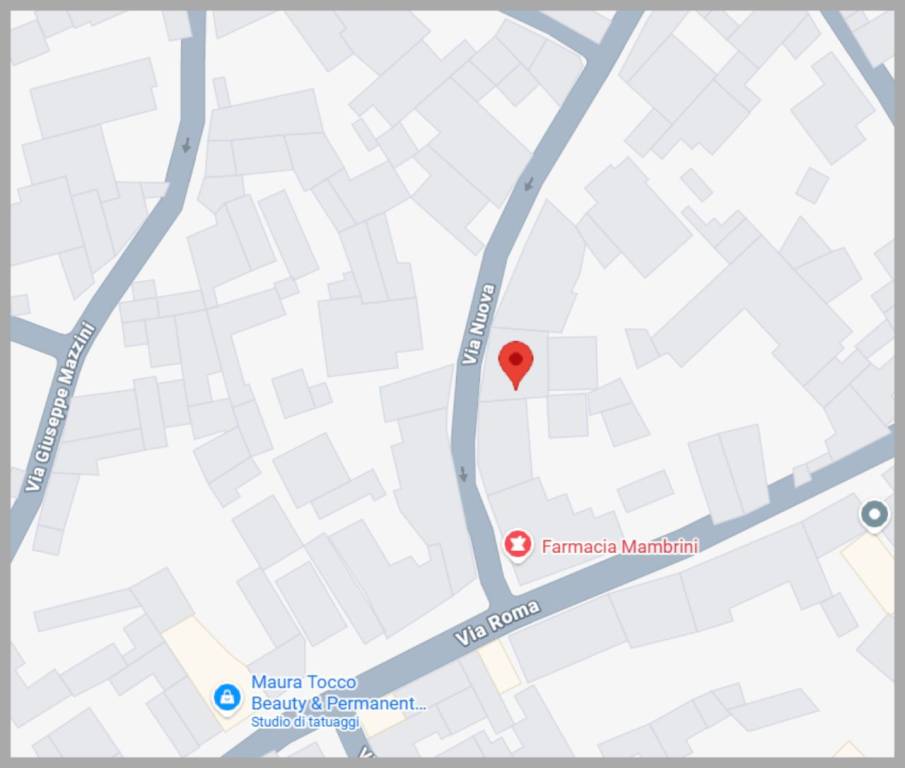
Task: Click the square building right of the pin
Action: tap(572, 364)
